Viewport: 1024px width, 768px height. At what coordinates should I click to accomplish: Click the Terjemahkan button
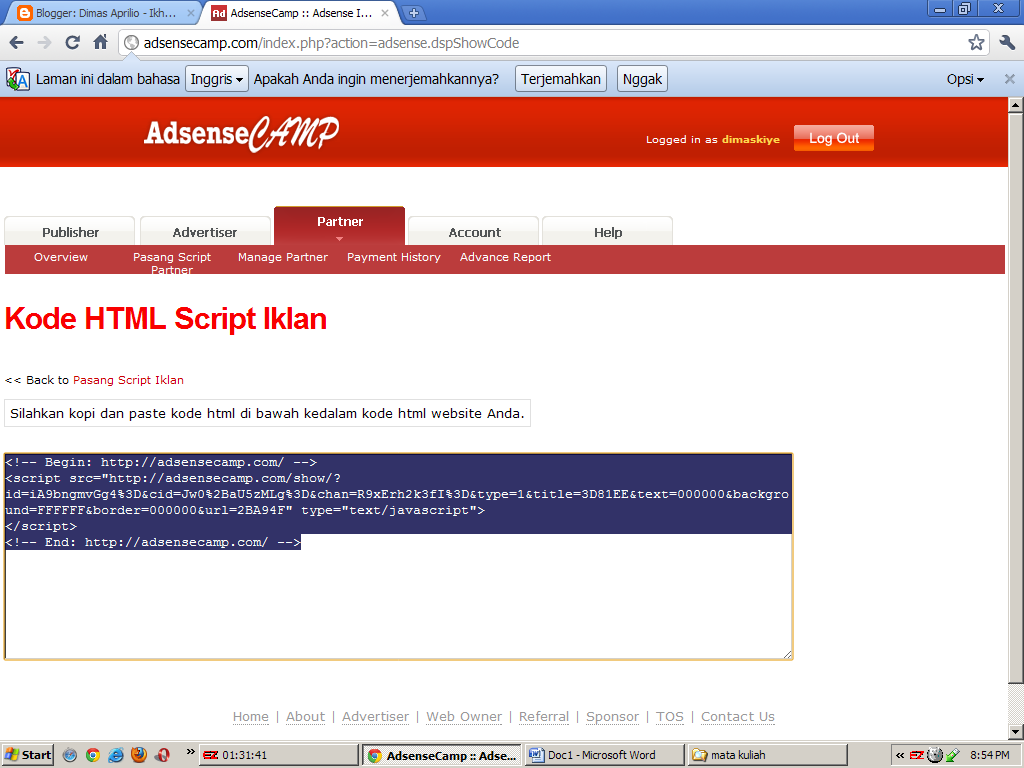[561, 79]
